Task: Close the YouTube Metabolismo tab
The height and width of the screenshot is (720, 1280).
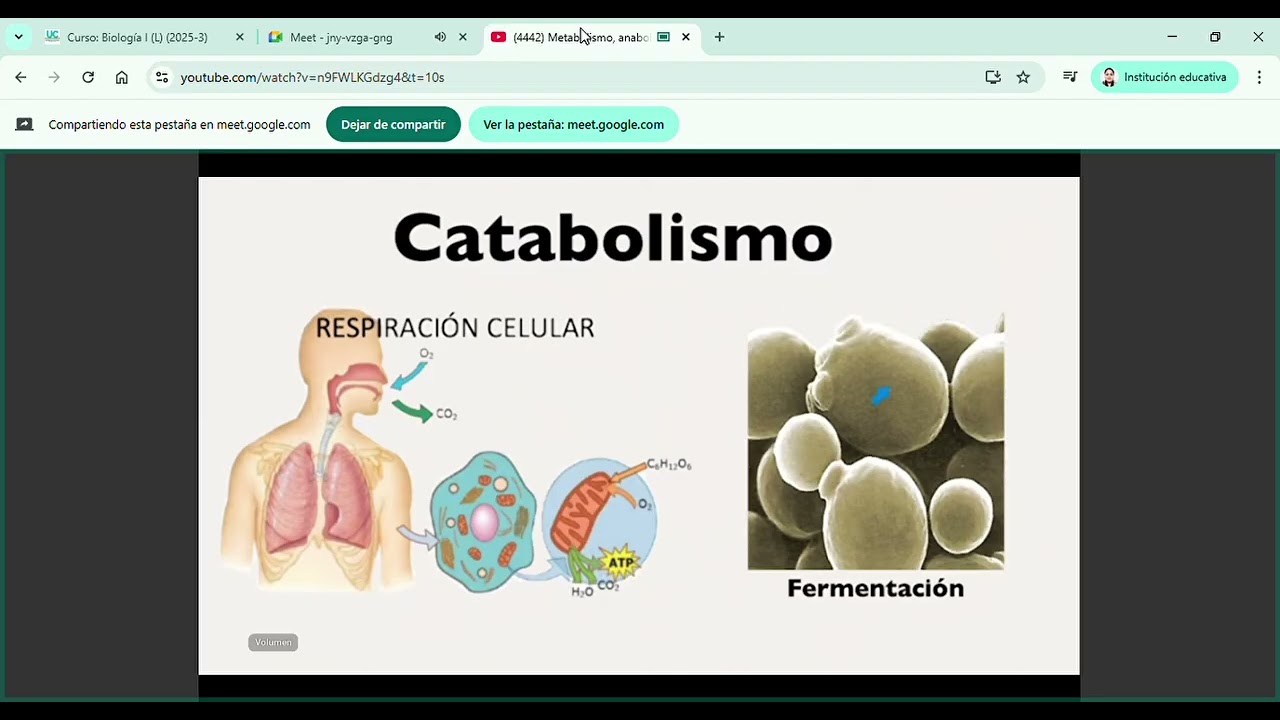Action: point(686,37)
